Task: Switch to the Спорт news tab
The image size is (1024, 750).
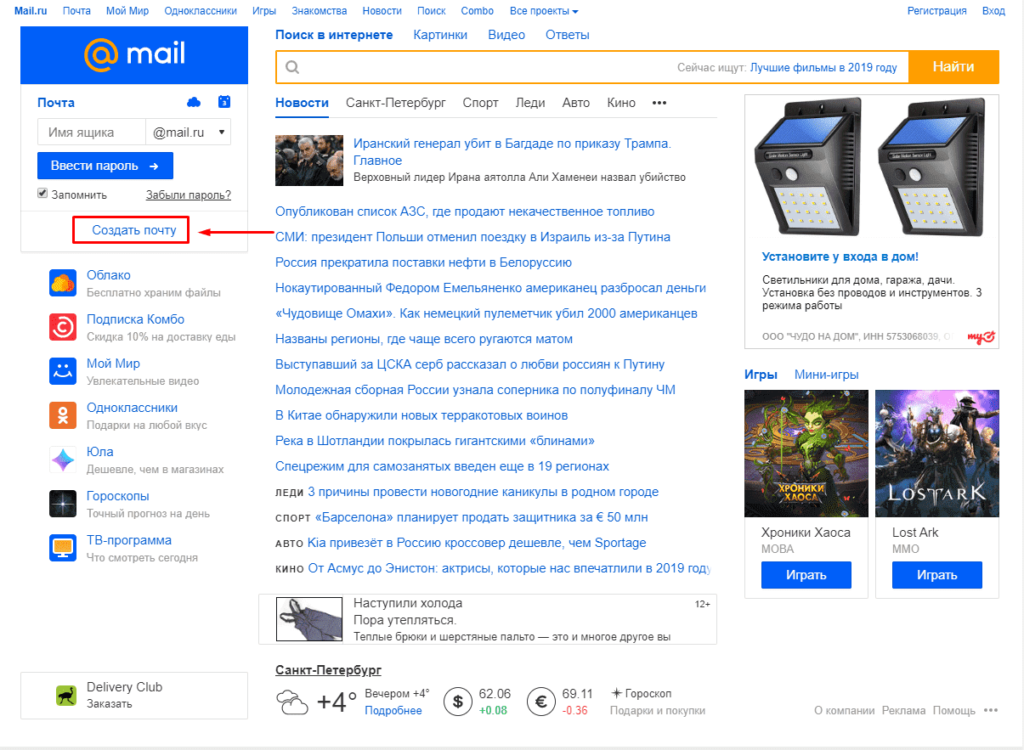Action: [480, 103]
